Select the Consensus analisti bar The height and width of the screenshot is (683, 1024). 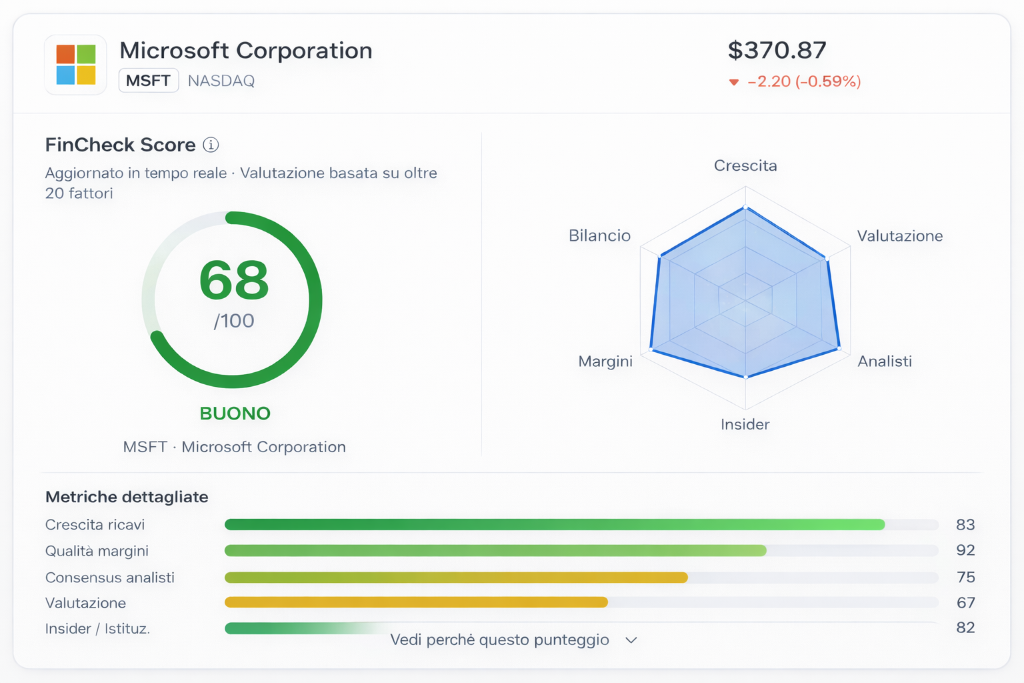click(581, 577)
